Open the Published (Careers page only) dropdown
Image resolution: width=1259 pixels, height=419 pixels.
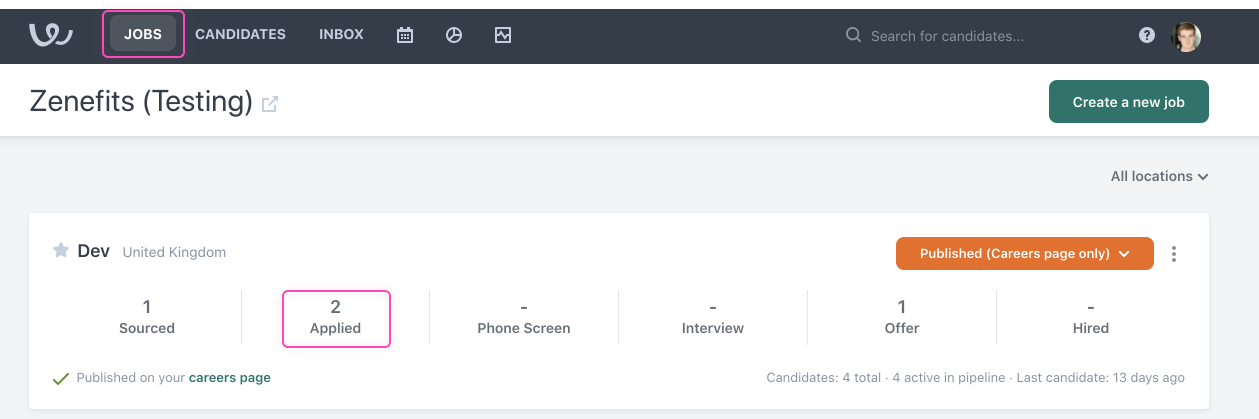tap(1024, 253)
